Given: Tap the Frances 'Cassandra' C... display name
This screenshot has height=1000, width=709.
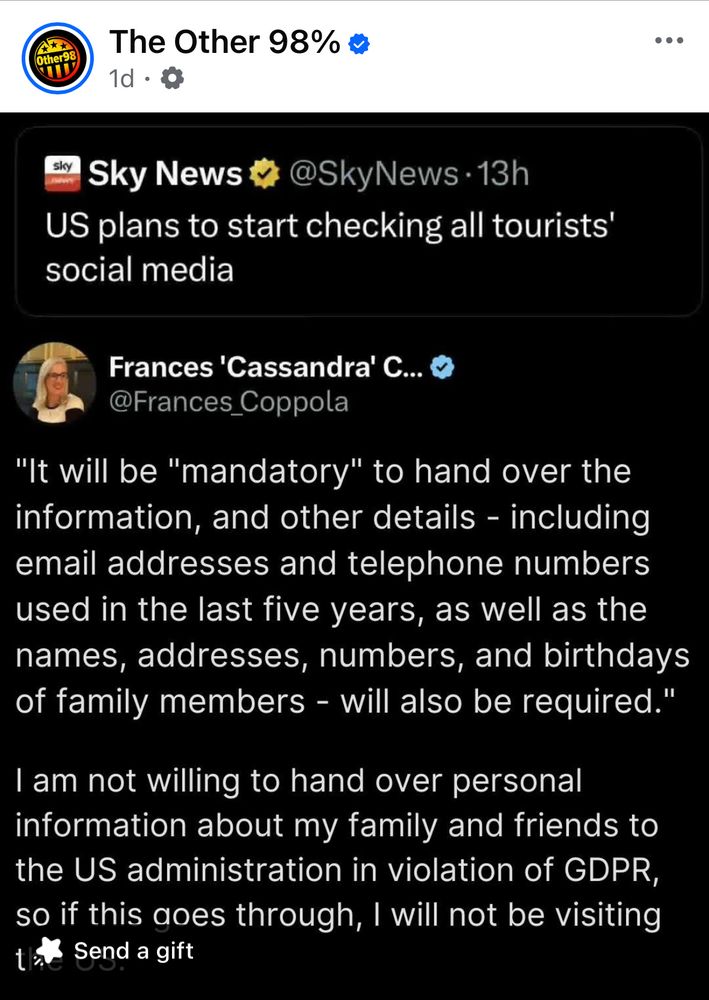Looking at the screenshot, I should (x=266, y=367).
